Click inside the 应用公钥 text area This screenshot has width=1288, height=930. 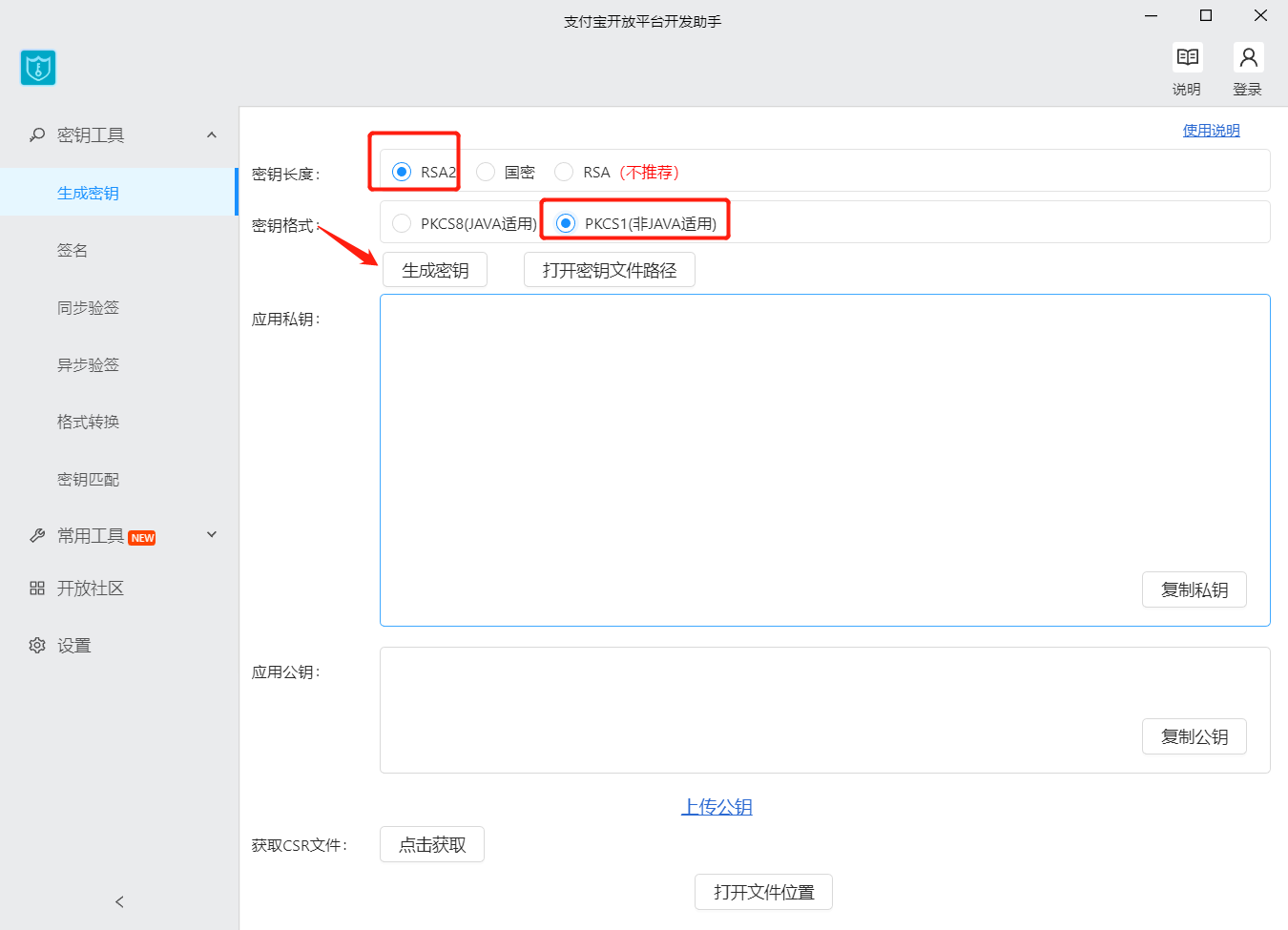pos(824,710)
